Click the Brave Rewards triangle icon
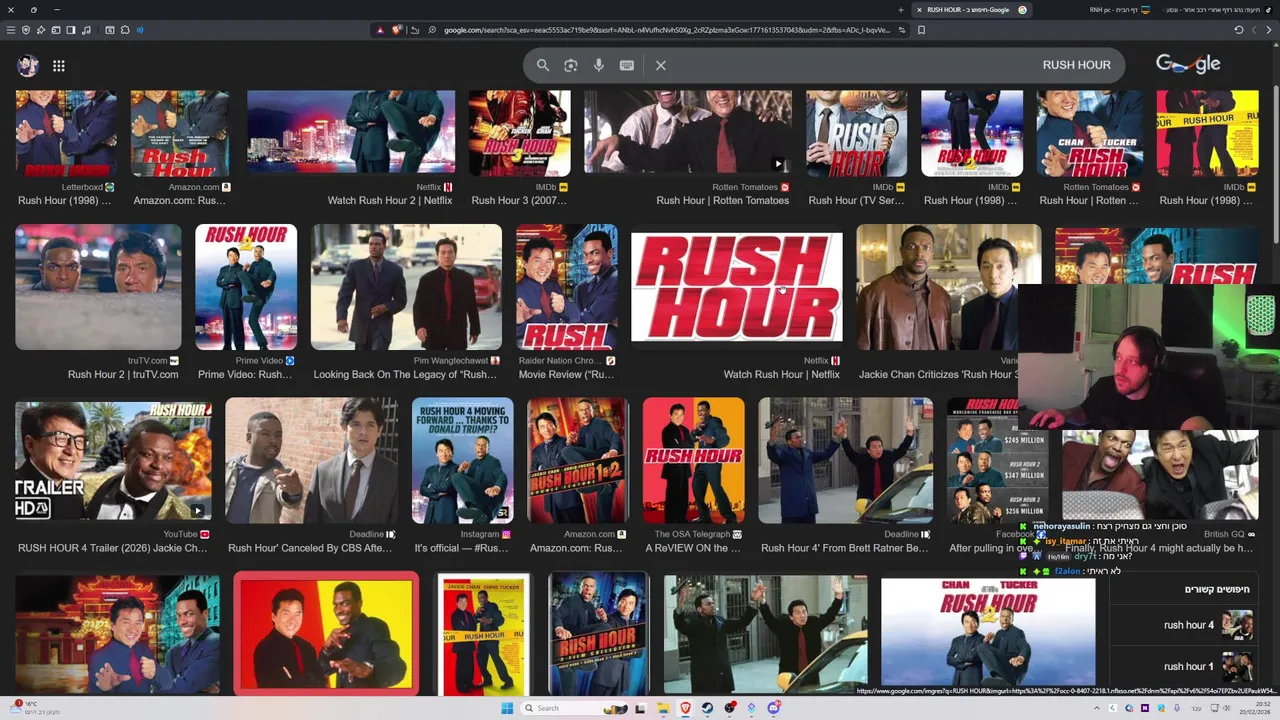The width and height of the screenshot is (1280, 720). pyautogui.click(x=380, y=30)
